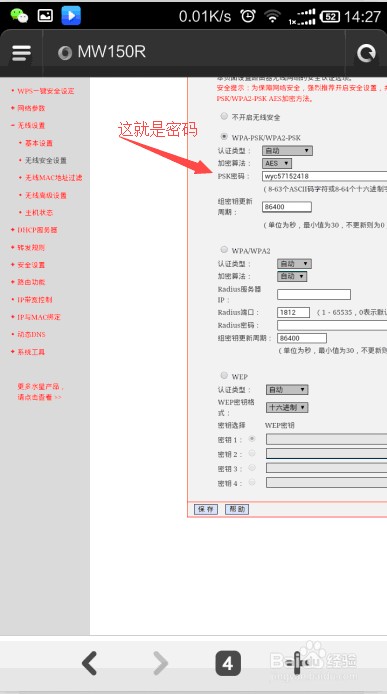This screenshot has width=387, height=694.
Task: Open the AES 加密算法 dropdown
Action: (277, 163)
